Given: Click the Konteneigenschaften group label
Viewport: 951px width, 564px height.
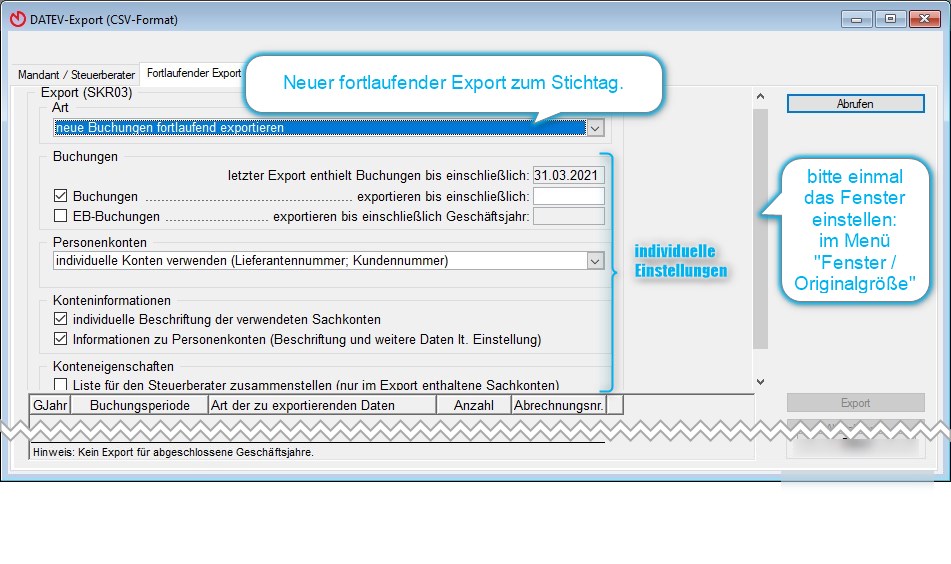Looking at the screenshot, I should 113,366.
